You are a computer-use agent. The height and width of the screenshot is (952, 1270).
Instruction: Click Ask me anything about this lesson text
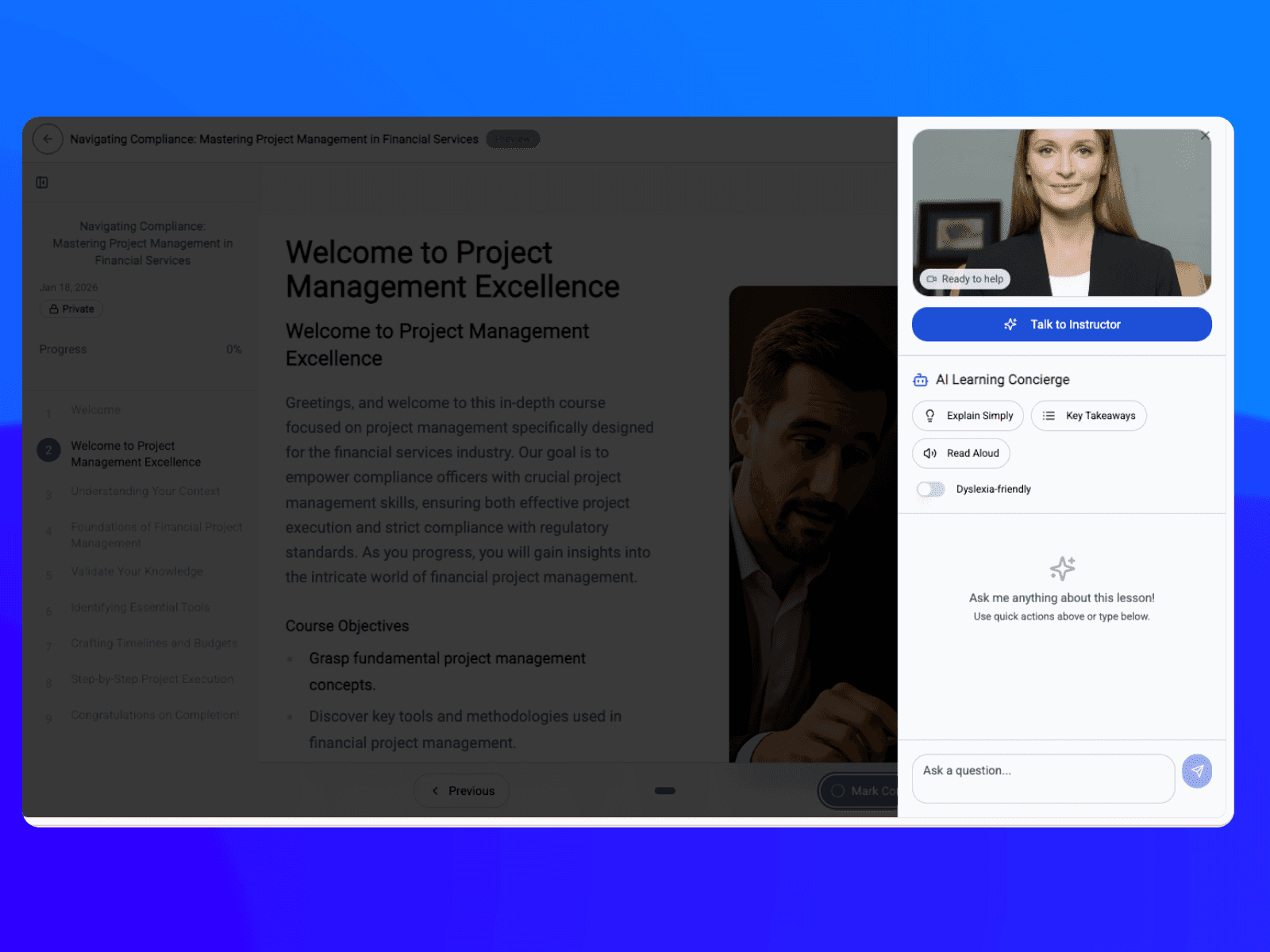[1061, 598]
